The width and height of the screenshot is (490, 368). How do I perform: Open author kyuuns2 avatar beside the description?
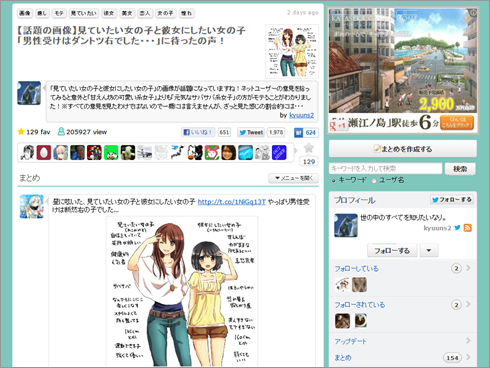(x=29, y=93)
